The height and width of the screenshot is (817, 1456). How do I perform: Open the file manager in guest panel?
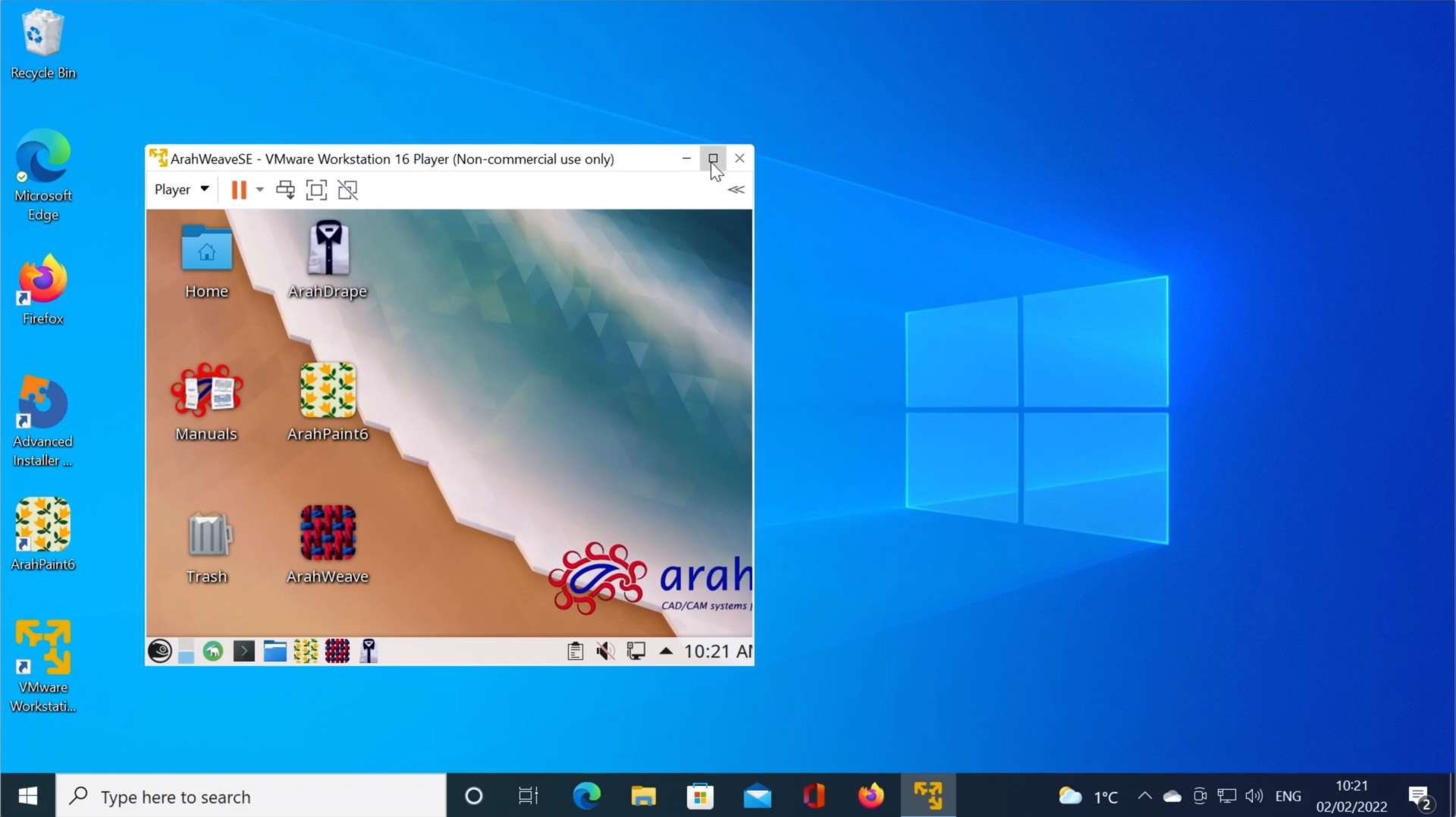point(275,651)
